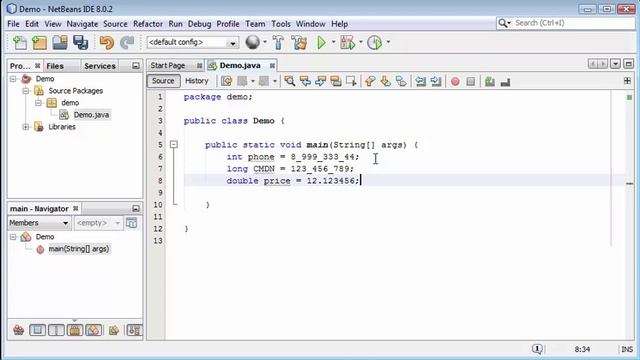Image resolution: width=640 pixels, height=360 pixels.
Task: Collapse the Source Packages node
Action: (x=26, y=91)
